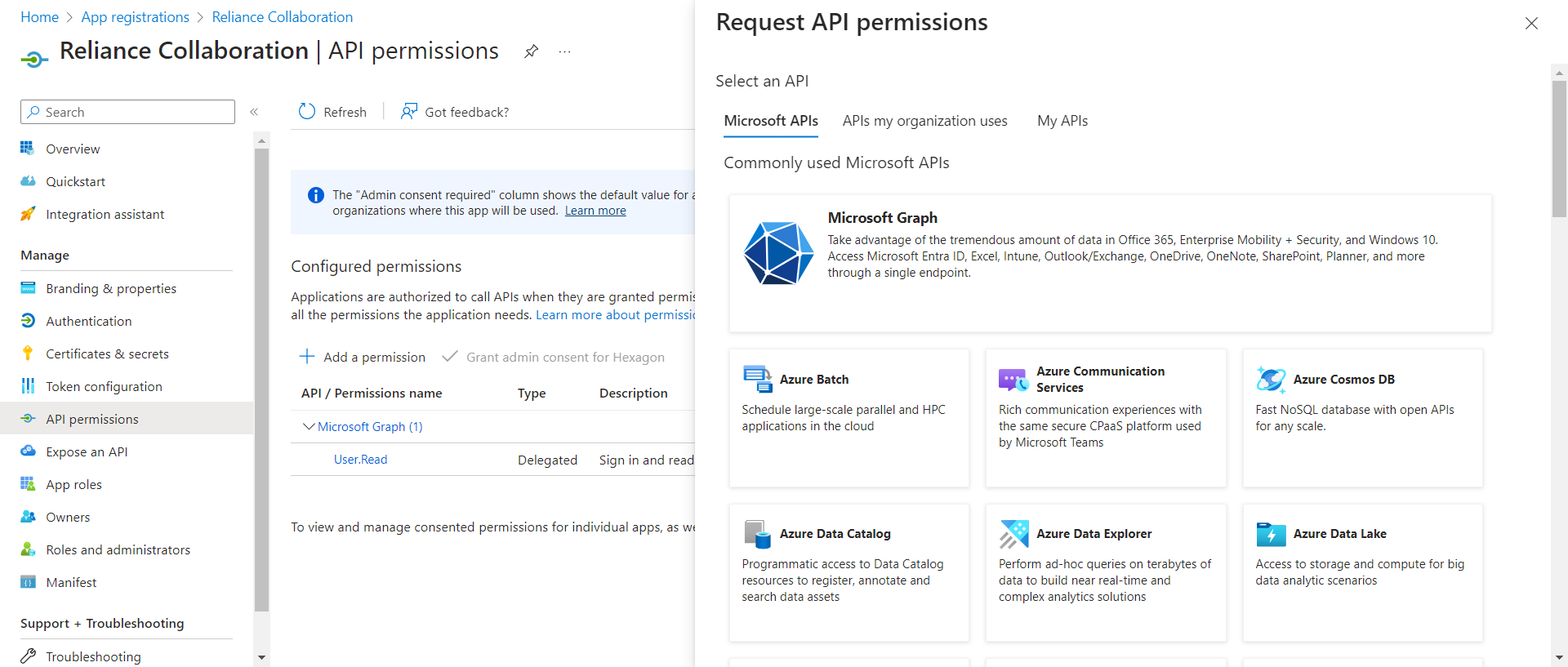Navigate to Home breadcrumb

click(x=39, y=17)
